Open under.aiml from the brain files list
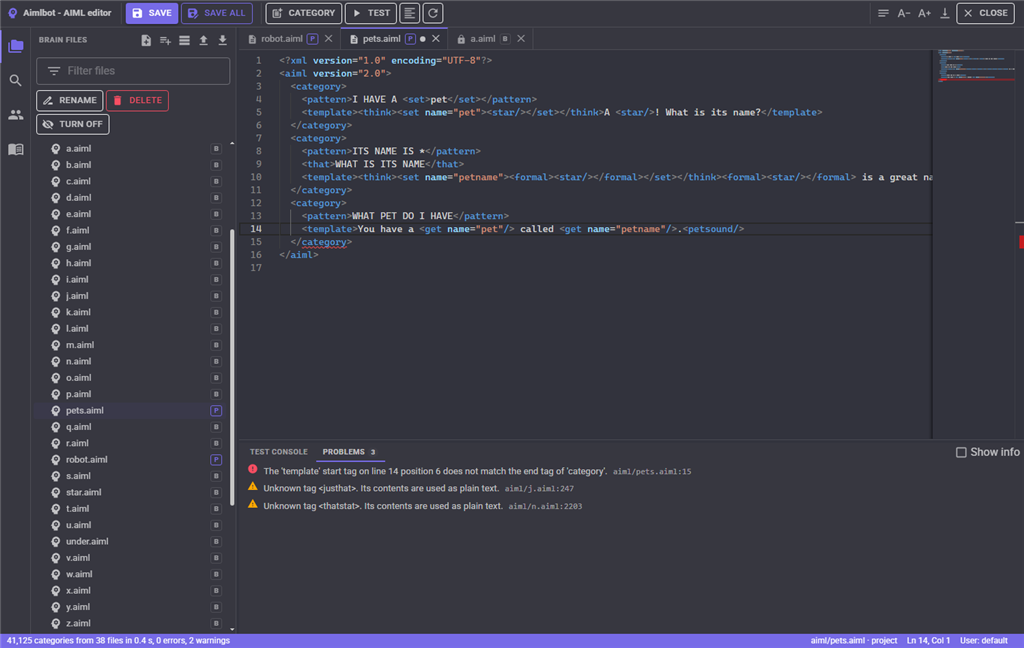1024x648 pixels. click(131, 542)
